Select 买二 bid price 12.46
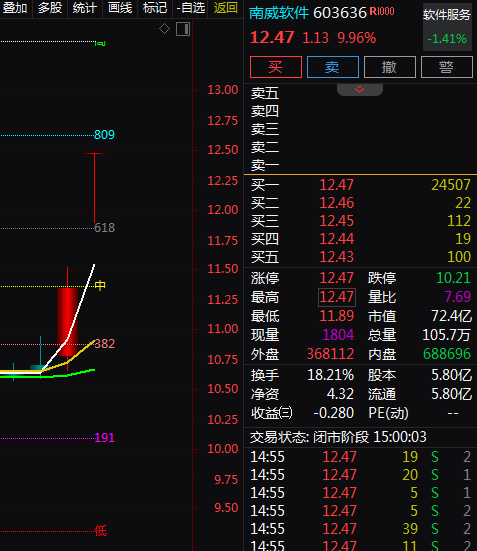 click(336, 203)
